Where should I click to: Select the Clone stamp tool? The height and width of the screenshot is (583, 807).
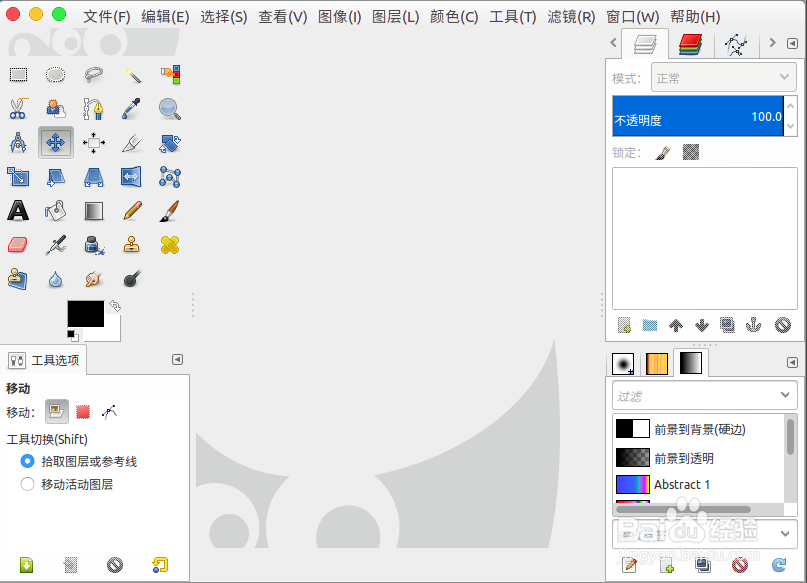[132, 245]
